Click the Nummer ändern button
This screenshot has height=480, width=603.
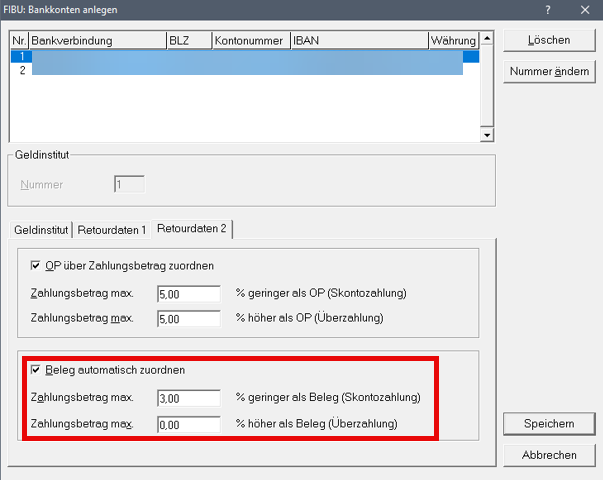tap(549, 73)
